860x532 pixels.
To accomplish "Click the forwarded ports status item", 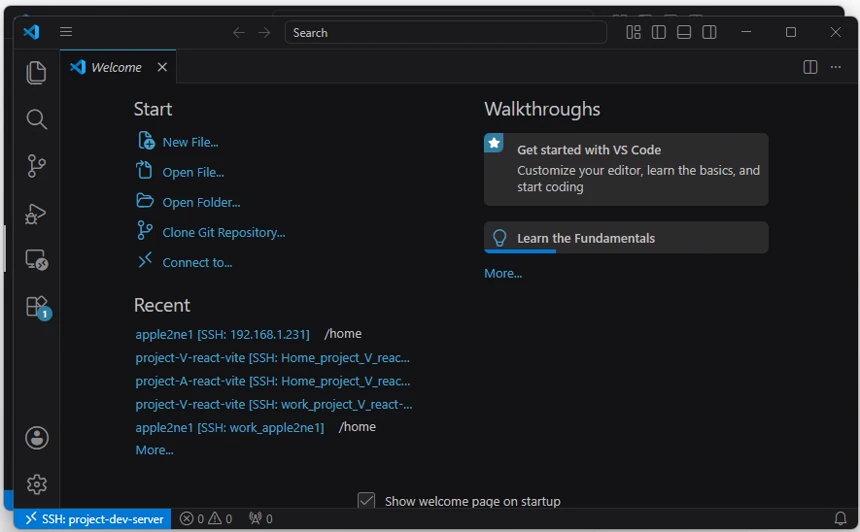I will 261,518.
